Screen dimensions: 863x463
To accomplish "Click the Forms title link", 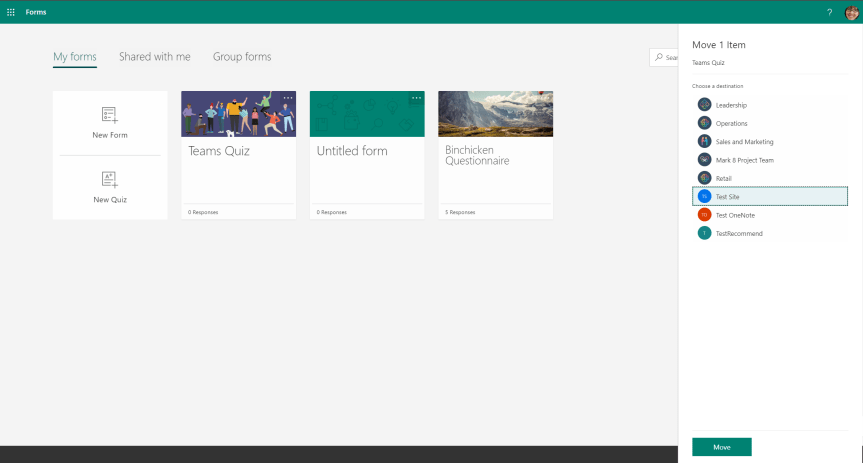I will 36,12.
